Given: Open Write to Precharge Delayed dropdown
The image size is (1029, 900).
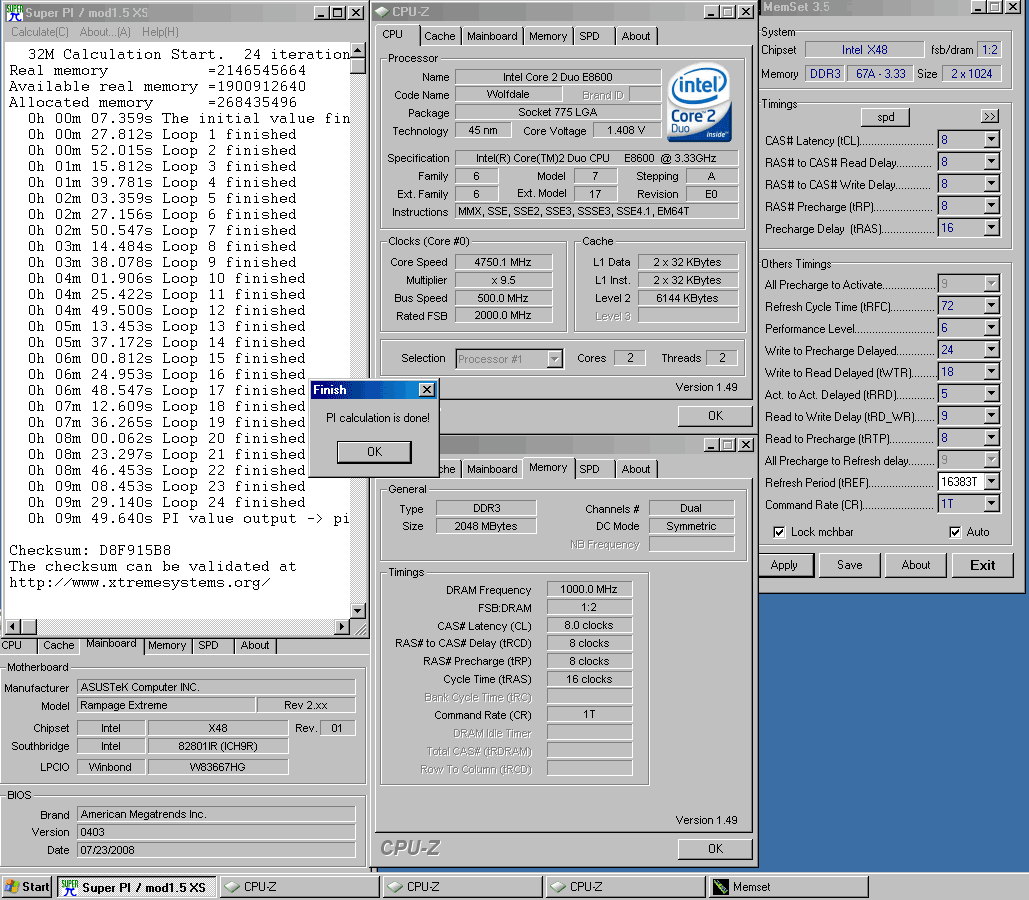Looking at the screenshot, I should [992, 349].
